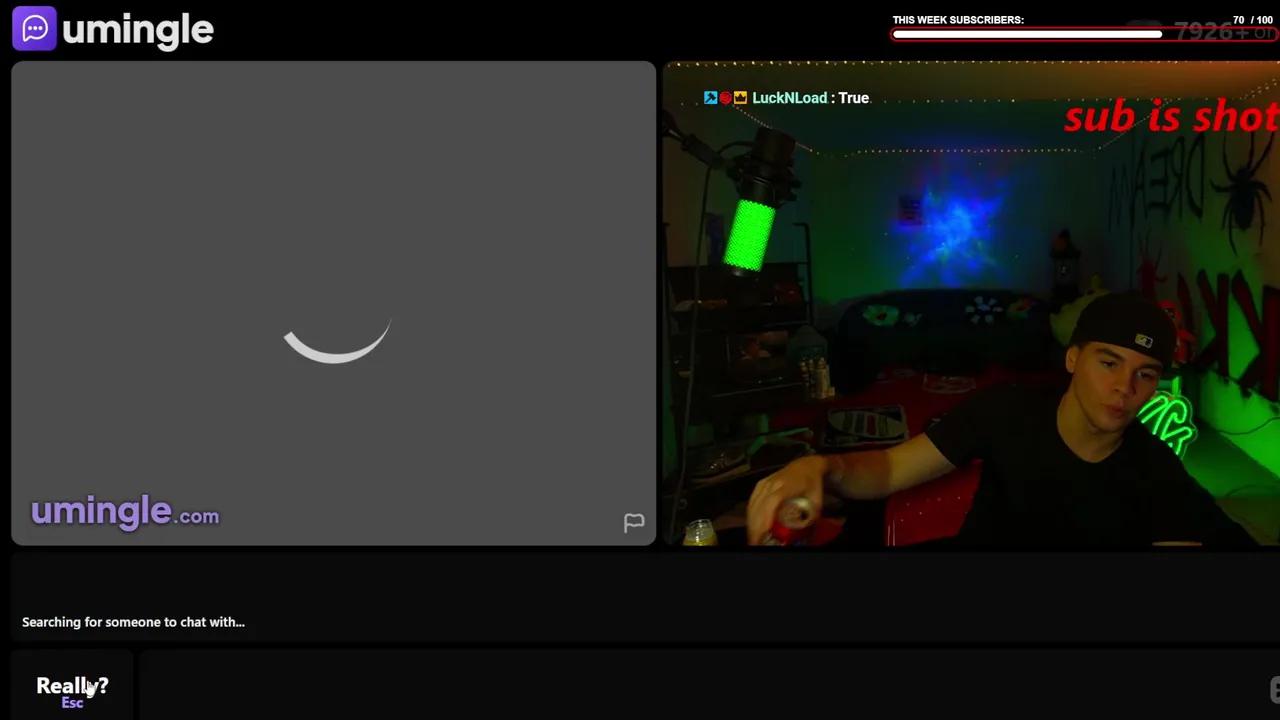Screen dimensions: 1280x720
Task: Click the blue arrow badge beside LuckNLoad
Action: pyautogui.click(x=710, y=97)
